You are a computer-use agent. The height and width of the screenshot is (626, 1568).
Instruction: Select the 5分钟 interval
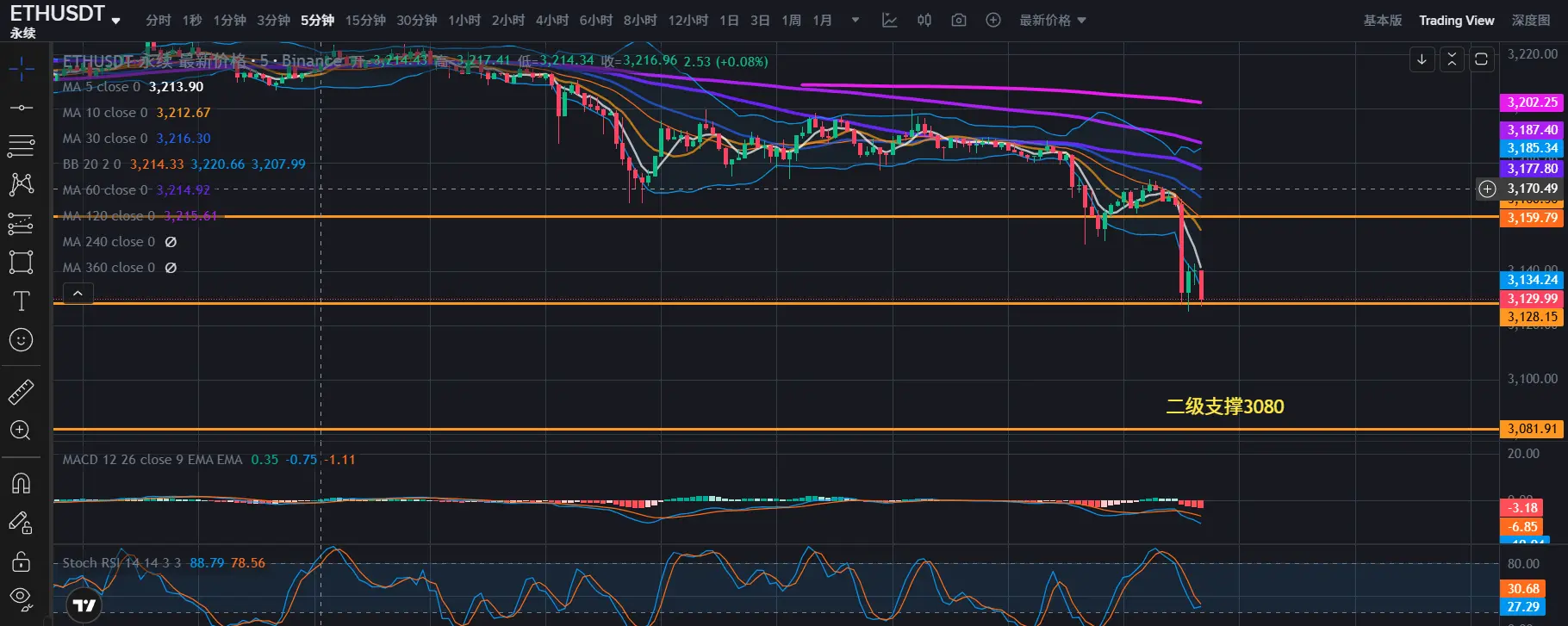[317, 20]
